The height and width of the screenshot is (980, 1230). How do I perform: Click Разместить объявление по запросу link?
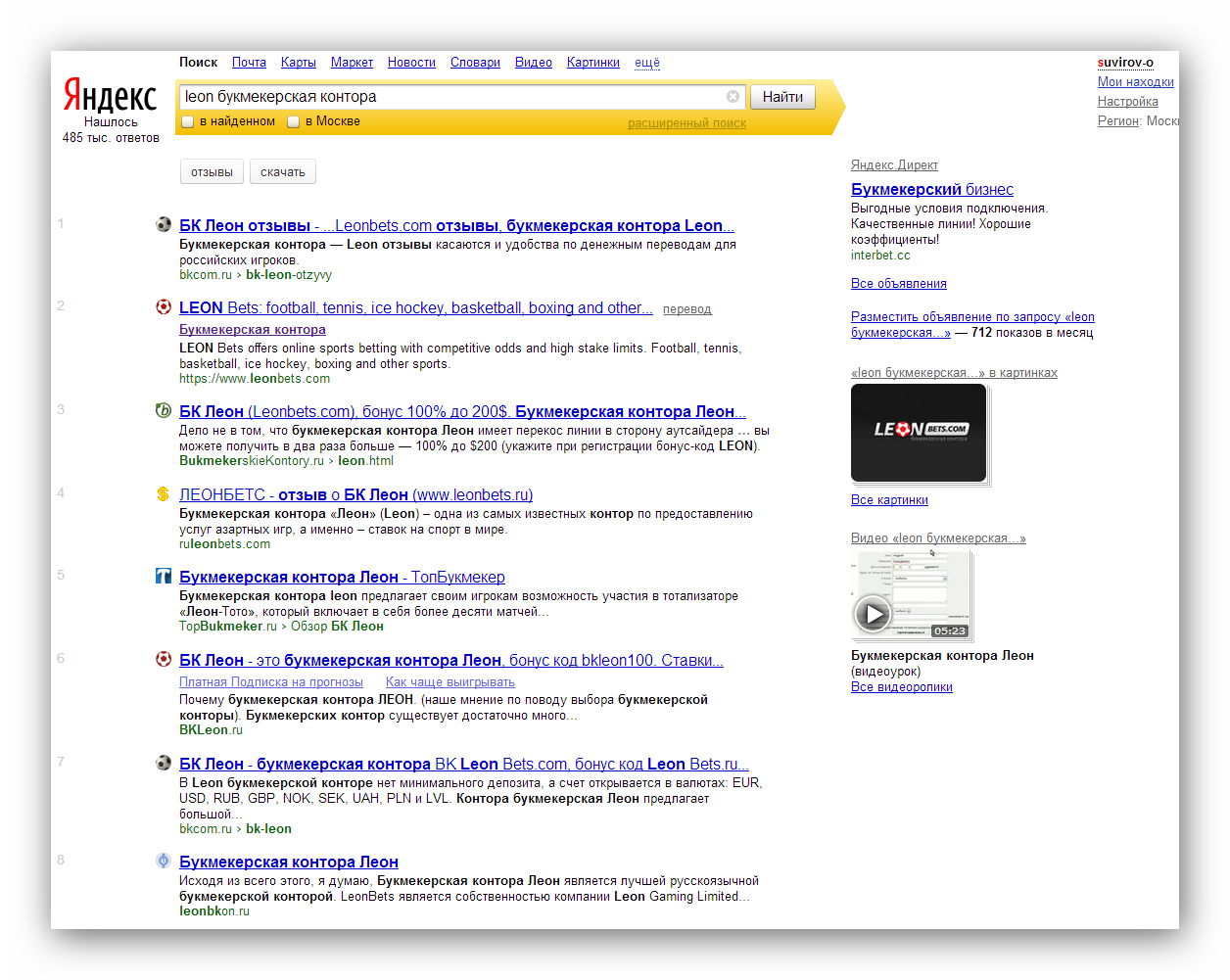(972, 325)
